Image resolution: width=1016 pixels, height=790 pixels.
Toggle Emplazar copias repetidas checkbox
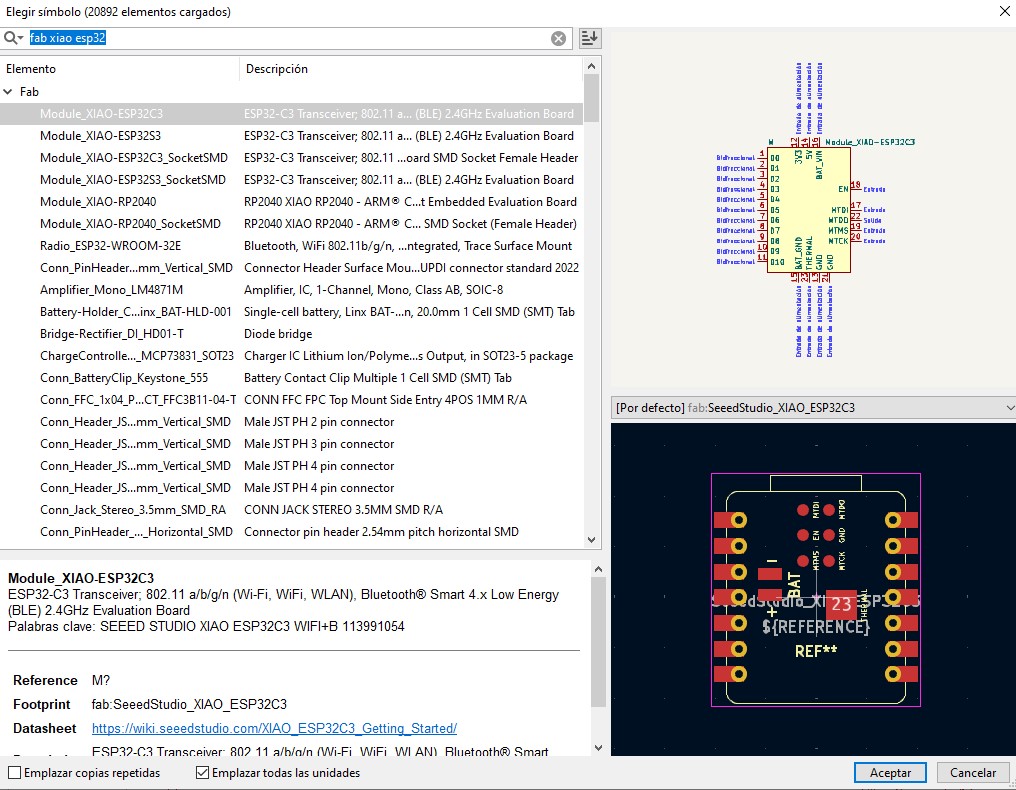coord(14,773)
